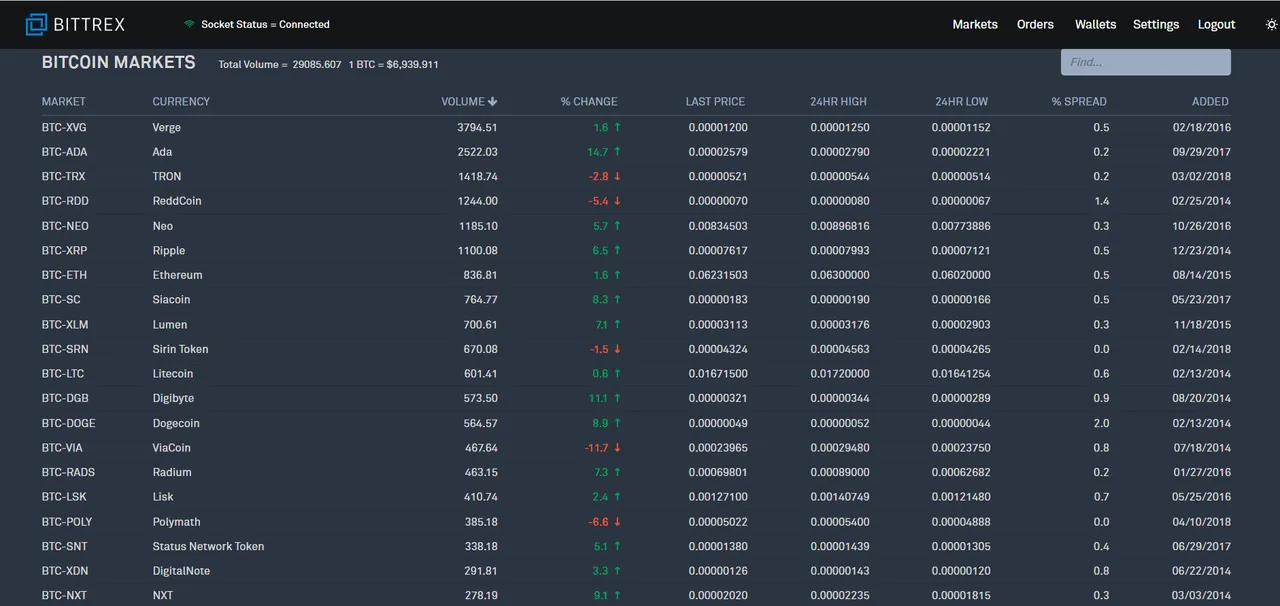Open the BTC-VIA market
Image resolution: width=1280 pixels, height=606 pixels.
tap(62, 448)
